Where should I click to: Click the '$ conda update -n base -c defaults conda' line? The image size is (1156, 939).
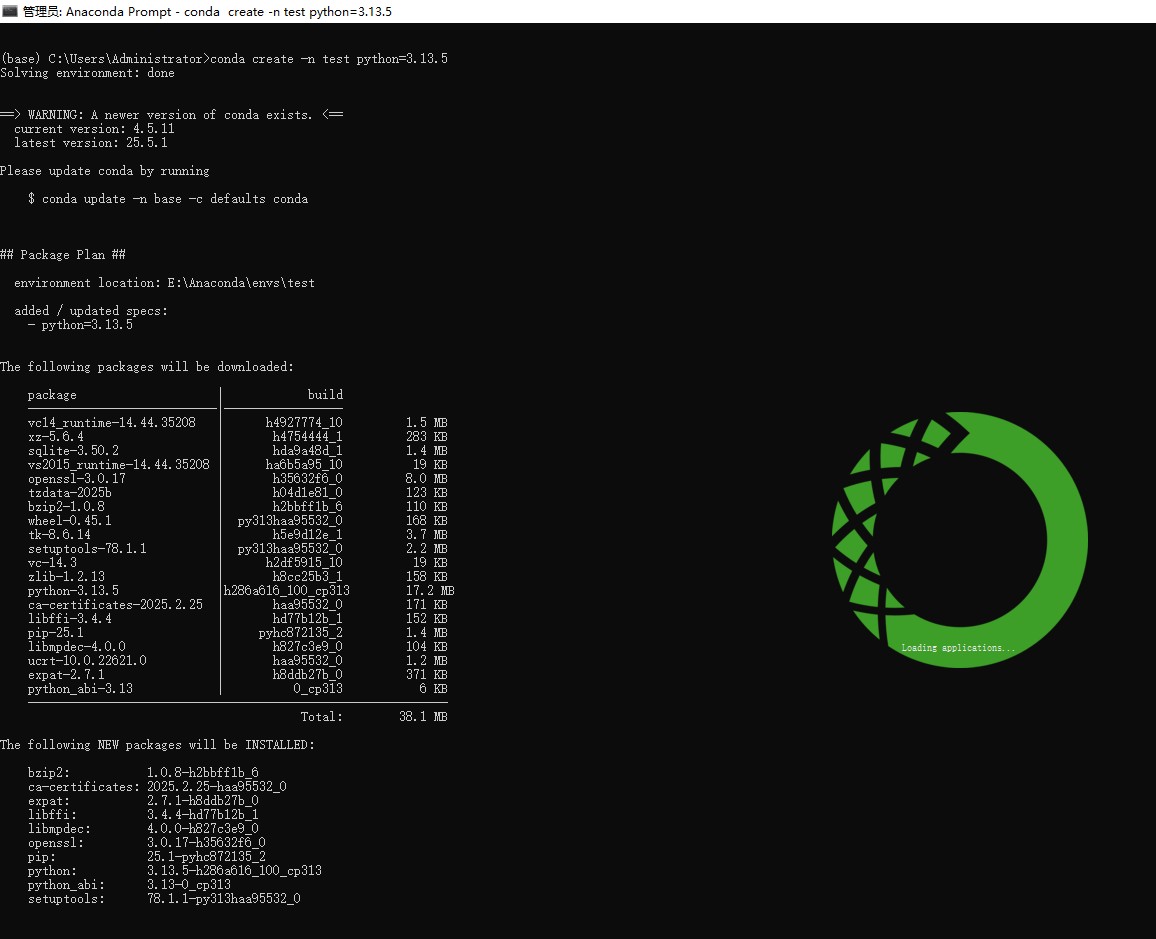tap(168, 199)
